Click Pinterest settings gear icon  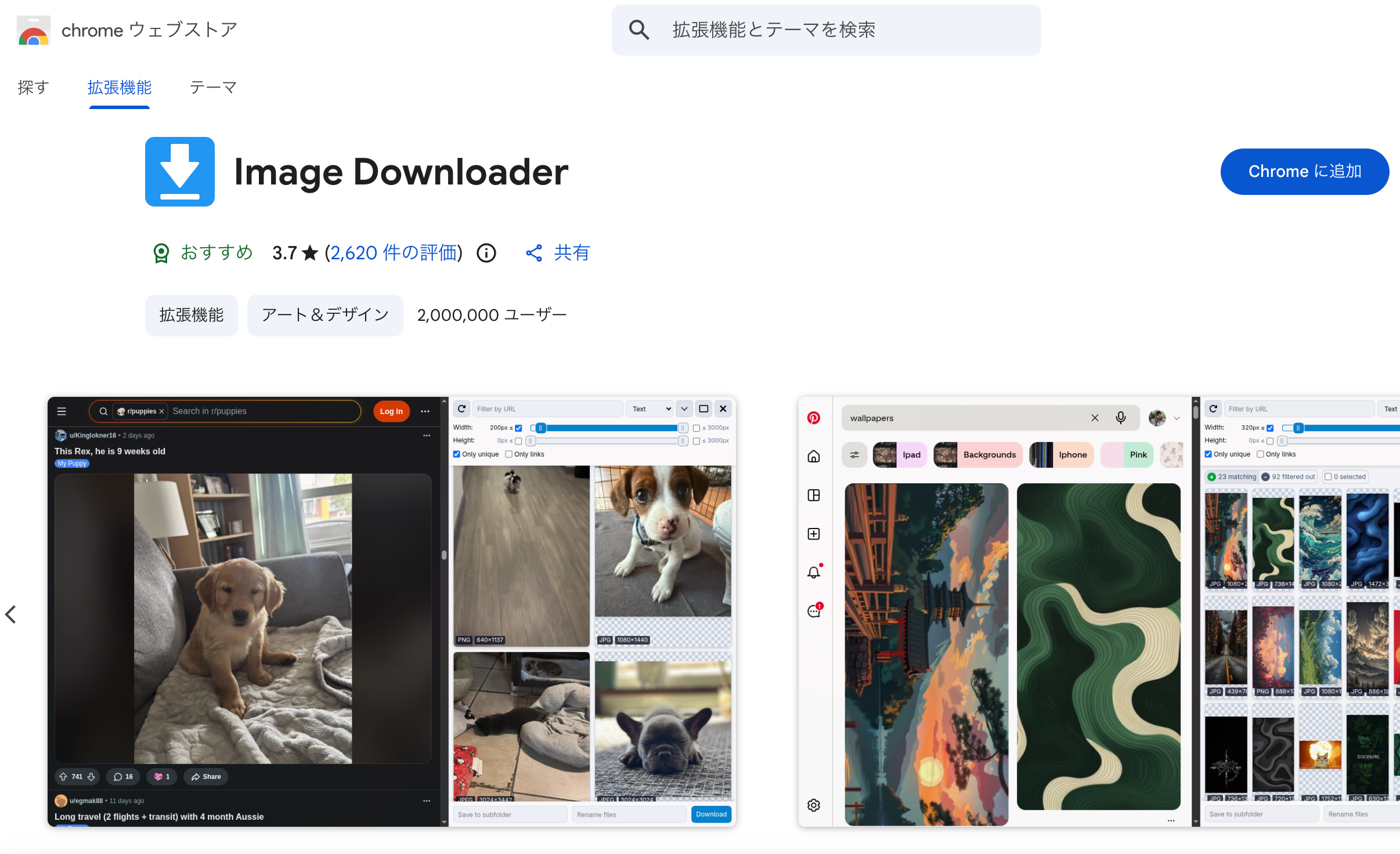tap(814, 805)
